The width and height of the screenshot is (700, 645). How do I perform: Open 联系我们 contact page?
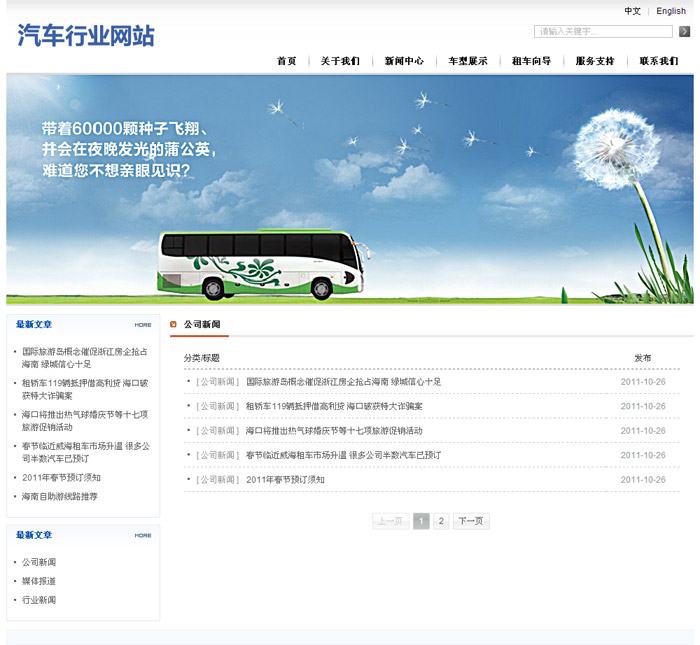(x=659, y=61)
